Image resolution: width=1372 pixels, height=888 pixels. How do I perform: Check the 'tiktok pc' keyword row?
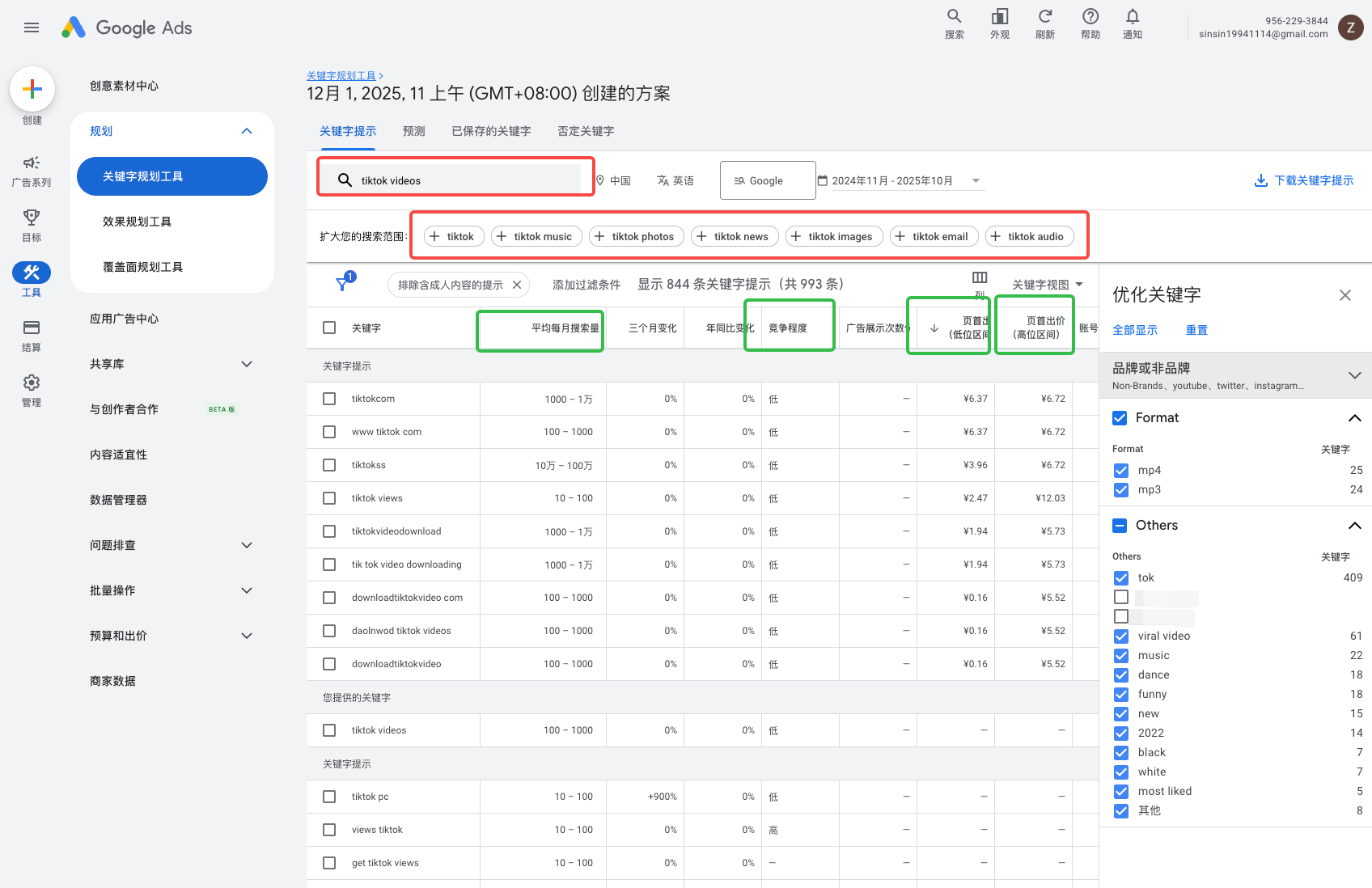(x=329, y=797)
